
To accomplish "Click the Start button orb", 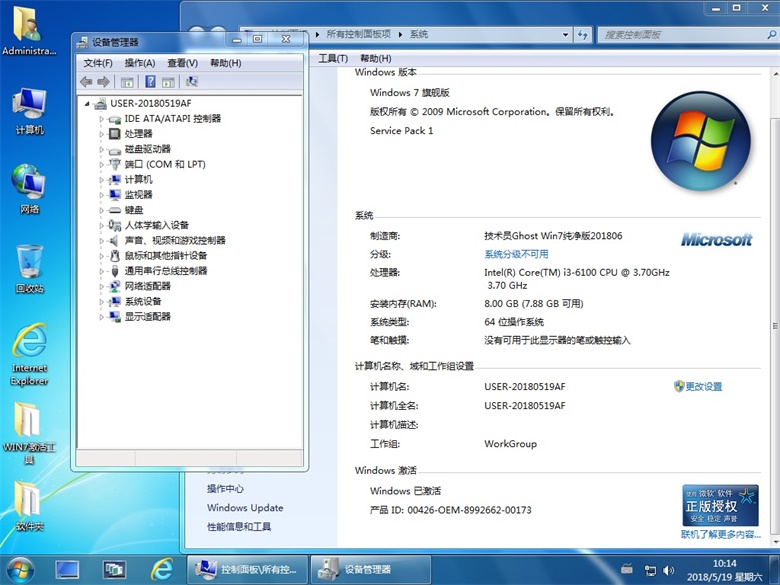I will click(x=19, y=569).
